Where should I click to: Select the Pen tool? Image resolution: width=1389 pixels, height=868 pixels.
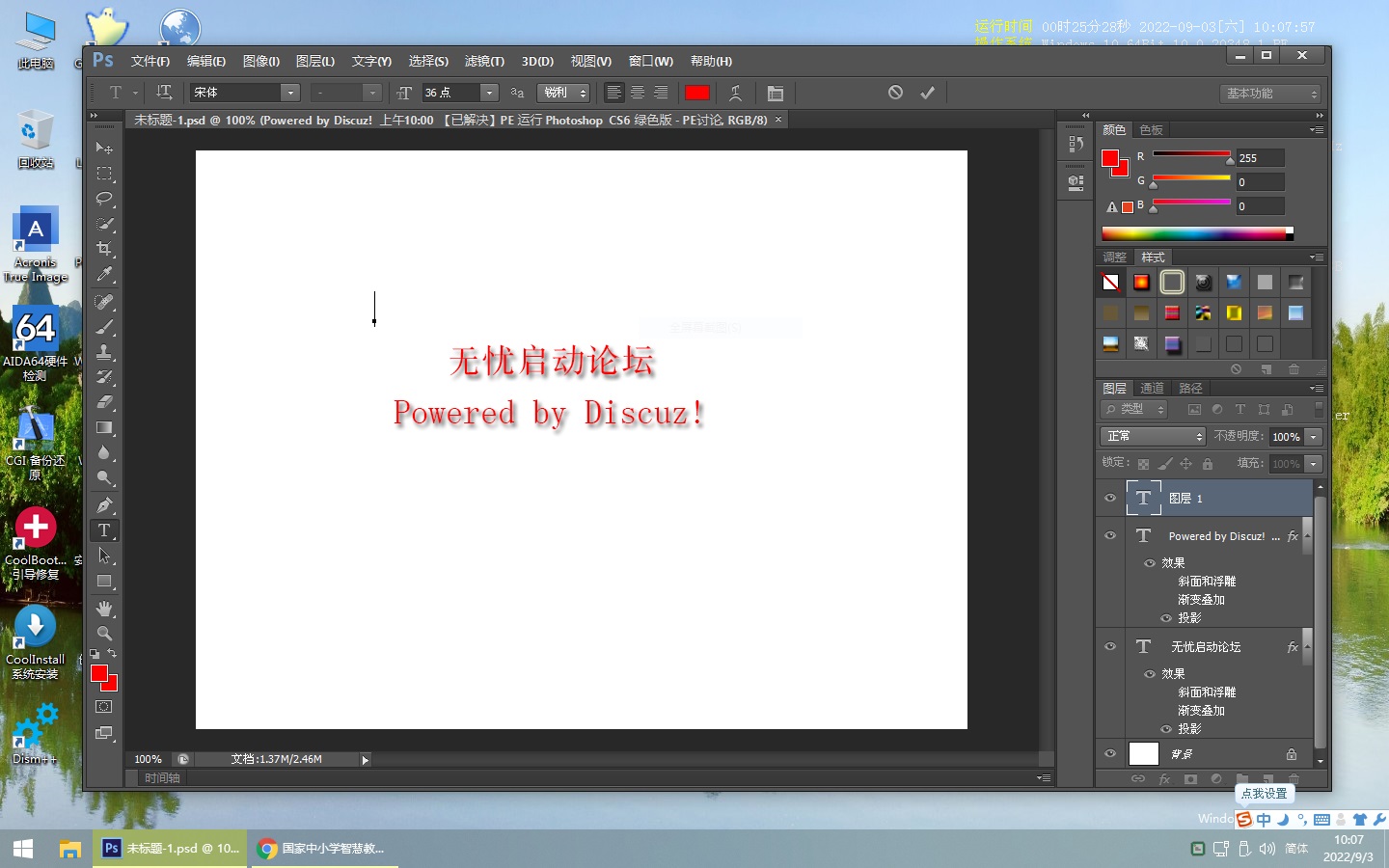[104, 505]
